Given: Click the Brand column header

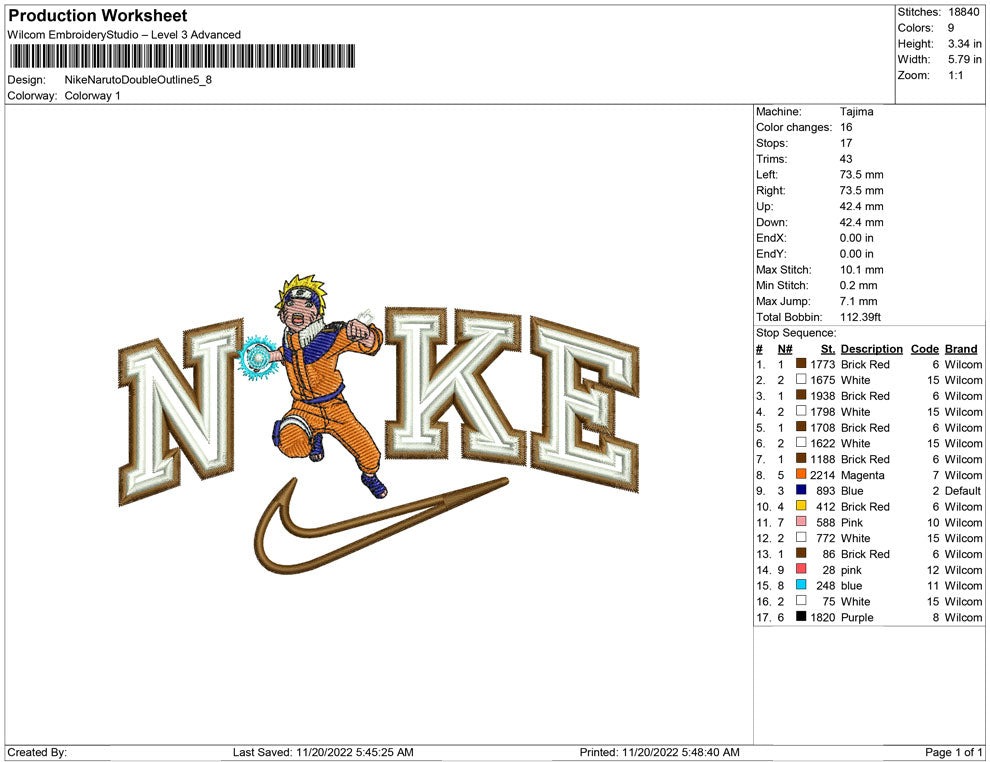Looking at the screenshot, I should tap(961, 349).
